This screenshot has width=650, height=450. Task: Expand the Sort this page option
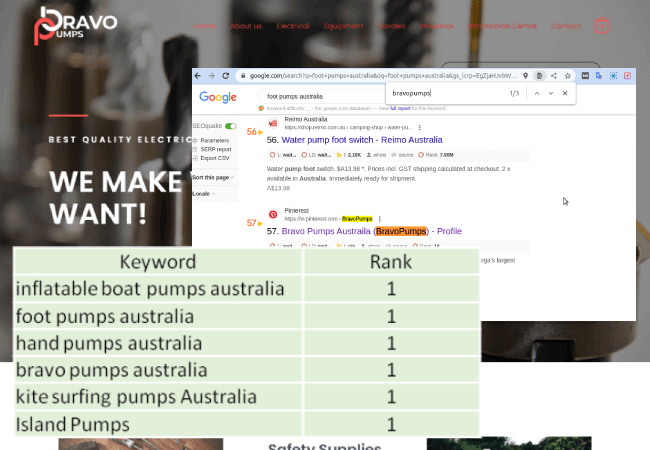213,177
